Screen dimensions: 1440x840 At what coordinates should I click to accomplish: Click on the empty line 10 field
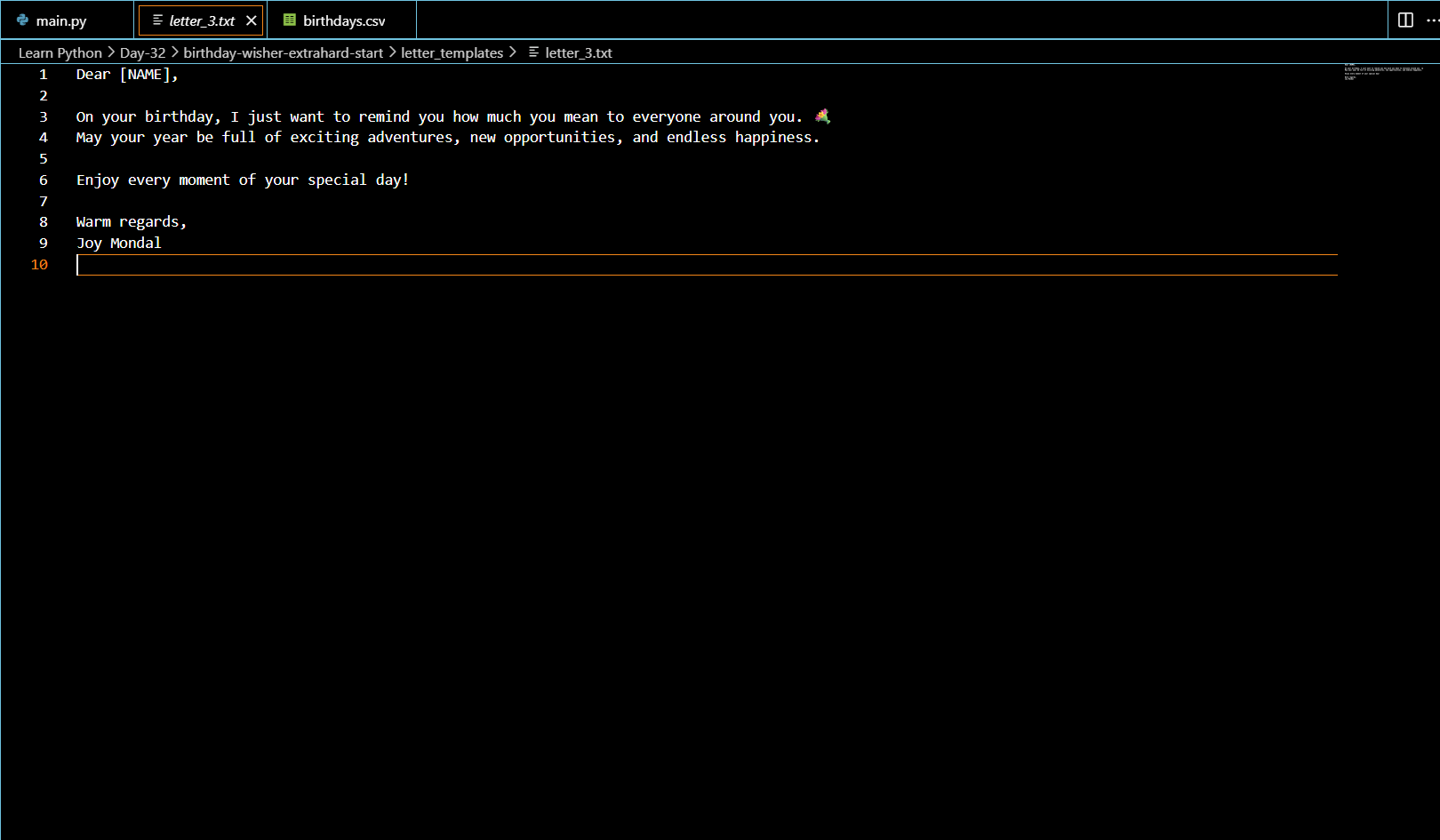[707, 265]
